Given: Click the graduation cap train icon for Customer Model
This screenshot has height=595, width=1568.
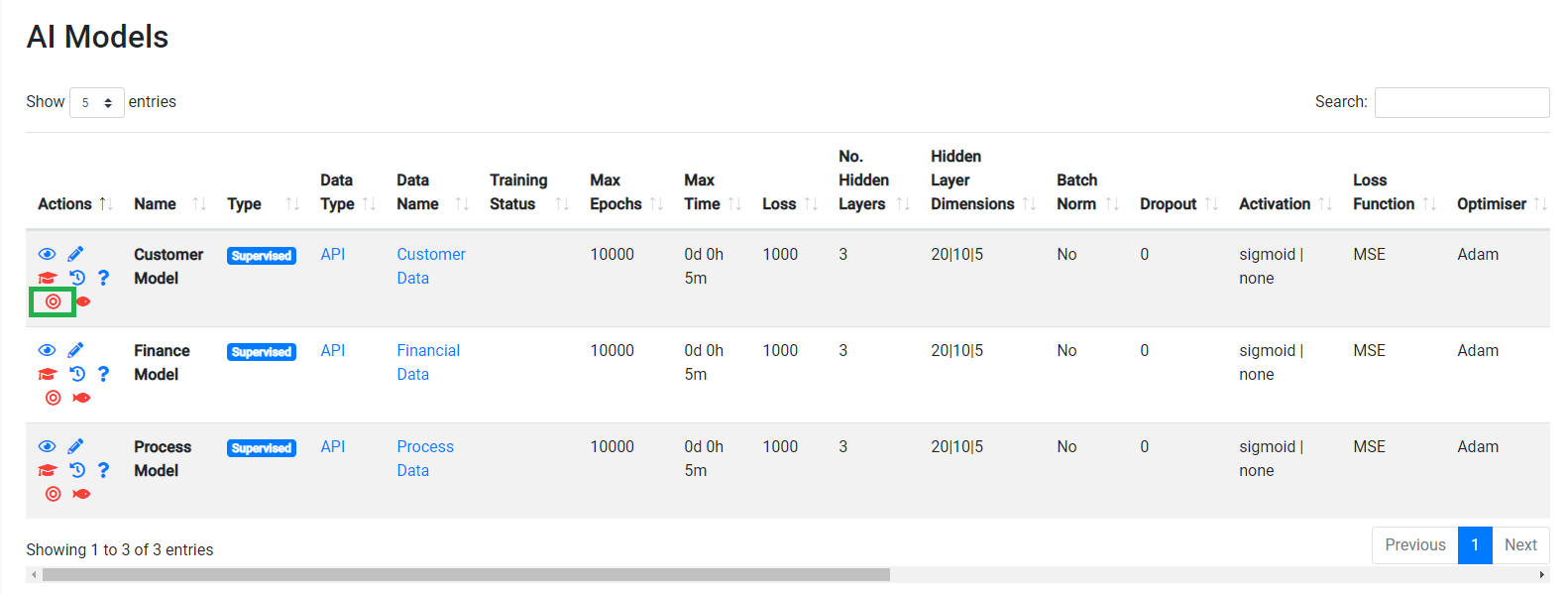Looking at the screenshot, I should (x=47, y=277).
